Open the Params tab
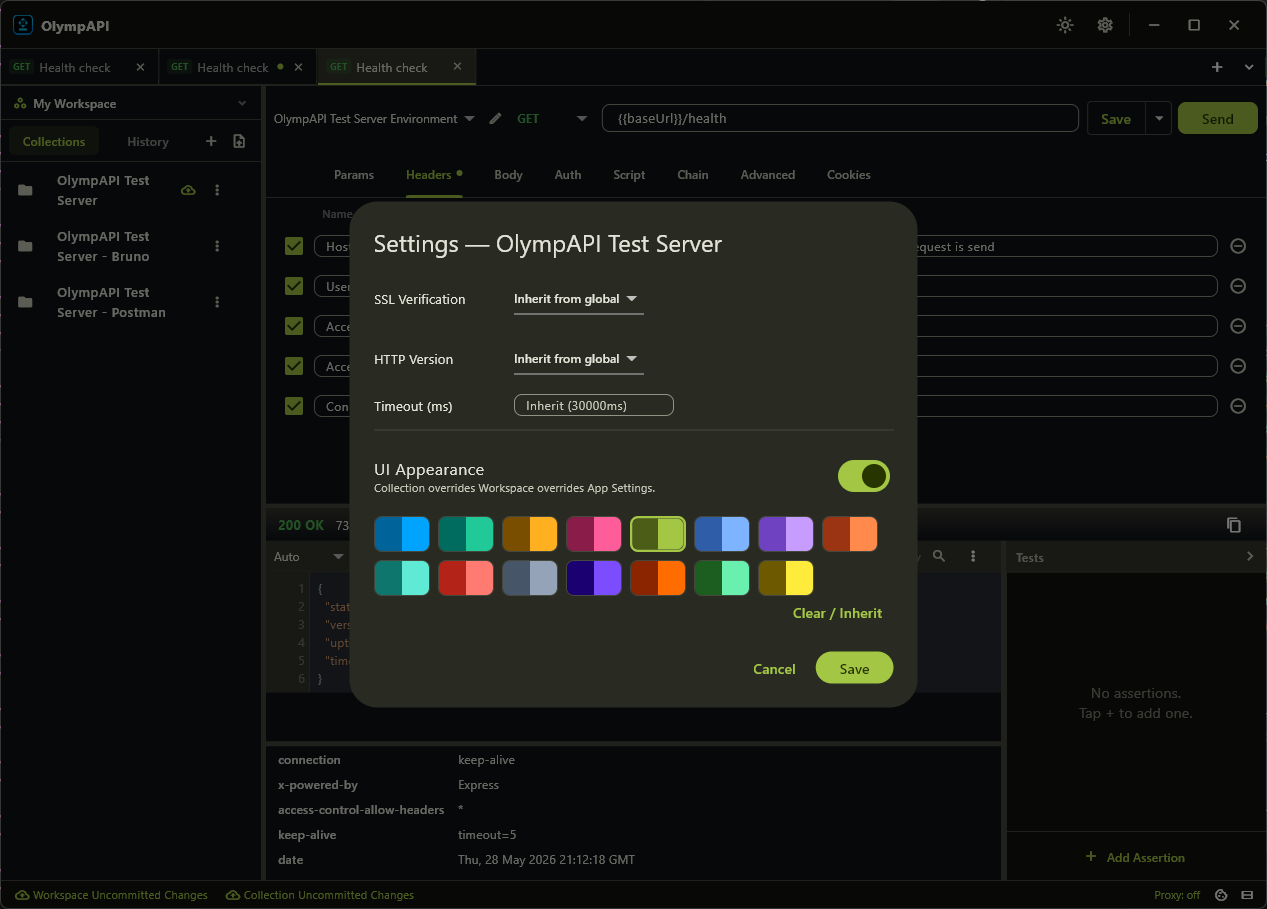 [x=354, y=175]
